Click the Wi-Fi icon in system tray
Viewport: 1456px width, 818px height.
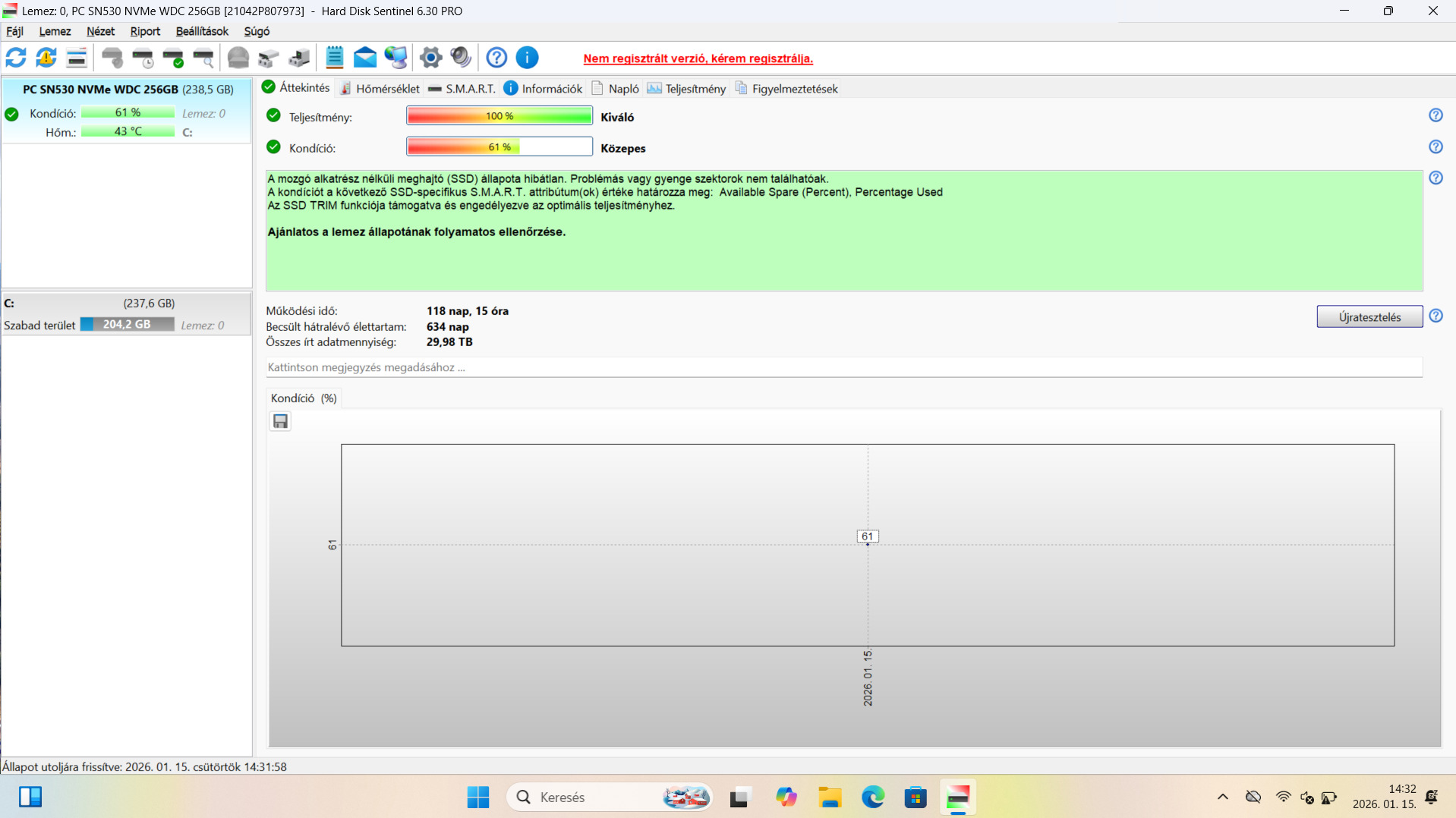[1283, 798]
